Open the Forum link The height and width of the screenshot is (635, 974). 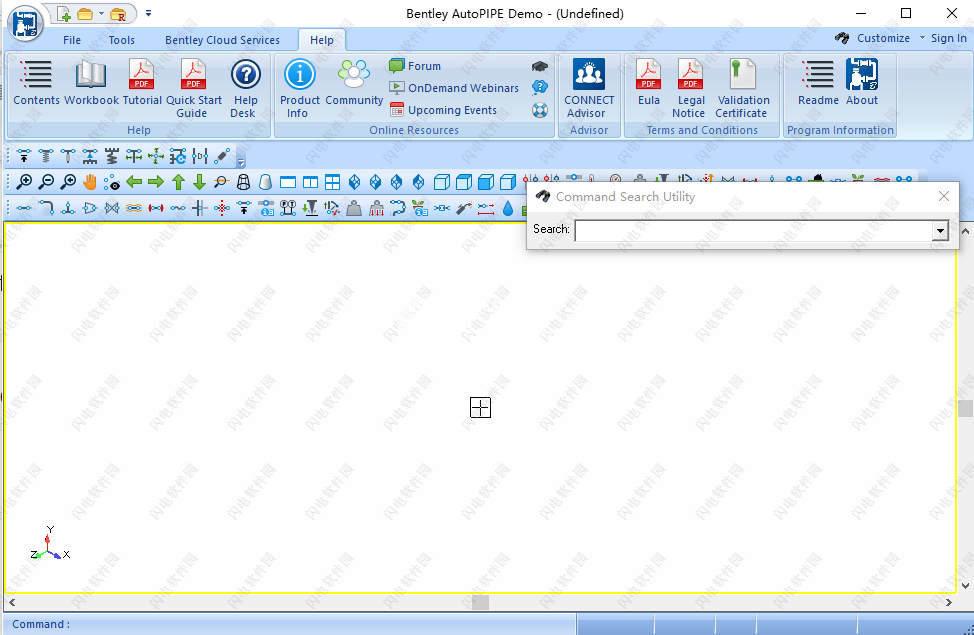pos(415,66)
